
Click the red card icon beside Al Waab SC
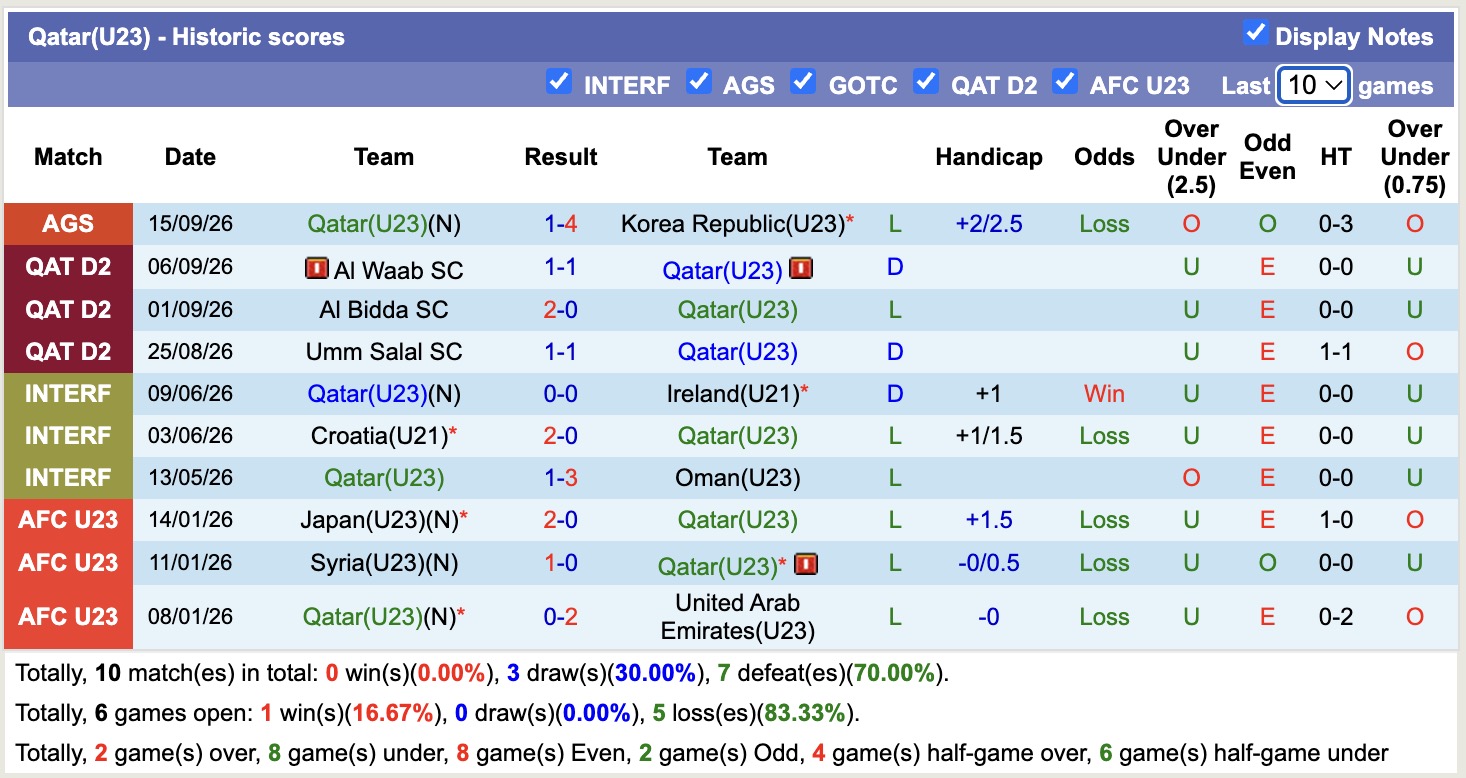coord(316,269)
